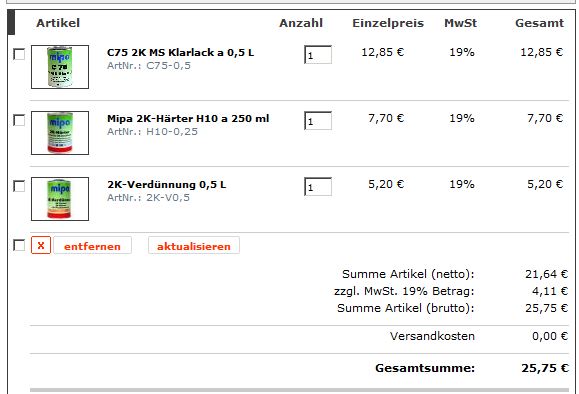
Task: Check the 2K-Verdünnung 0,5 L checkbox
Action: point(19,186)
